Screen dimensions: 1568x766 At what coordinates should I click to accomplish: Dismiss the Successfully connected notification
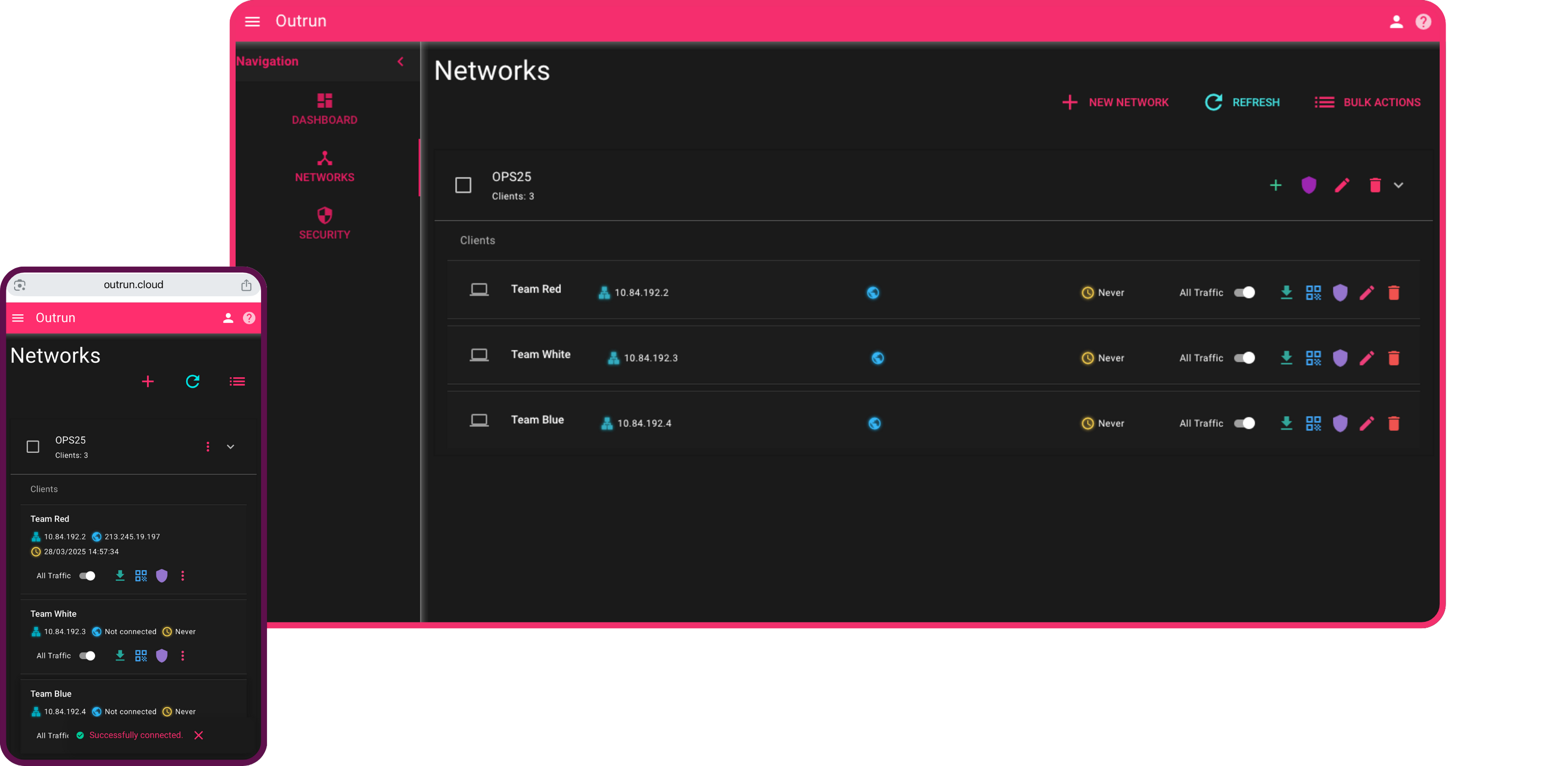click(x=198, y=735)
